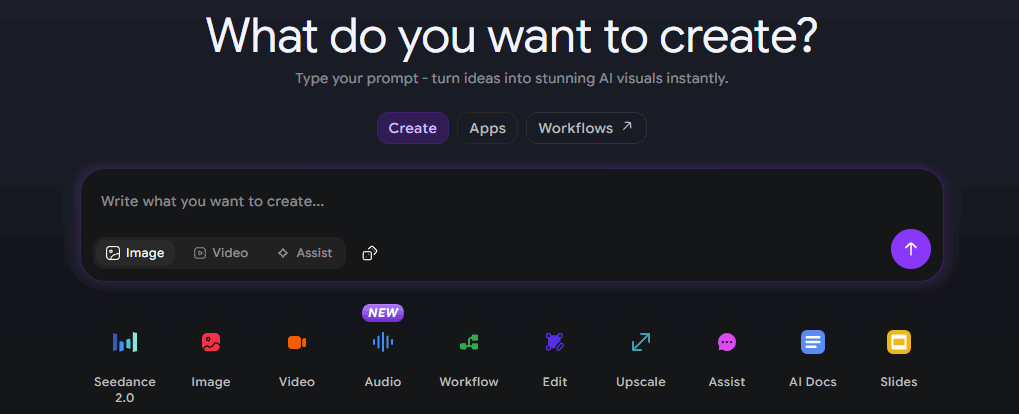The width and height of the screenshot is (1019, 414).
Task: Open the Slides shortcut with yellow icon
Action: [899, 342]
